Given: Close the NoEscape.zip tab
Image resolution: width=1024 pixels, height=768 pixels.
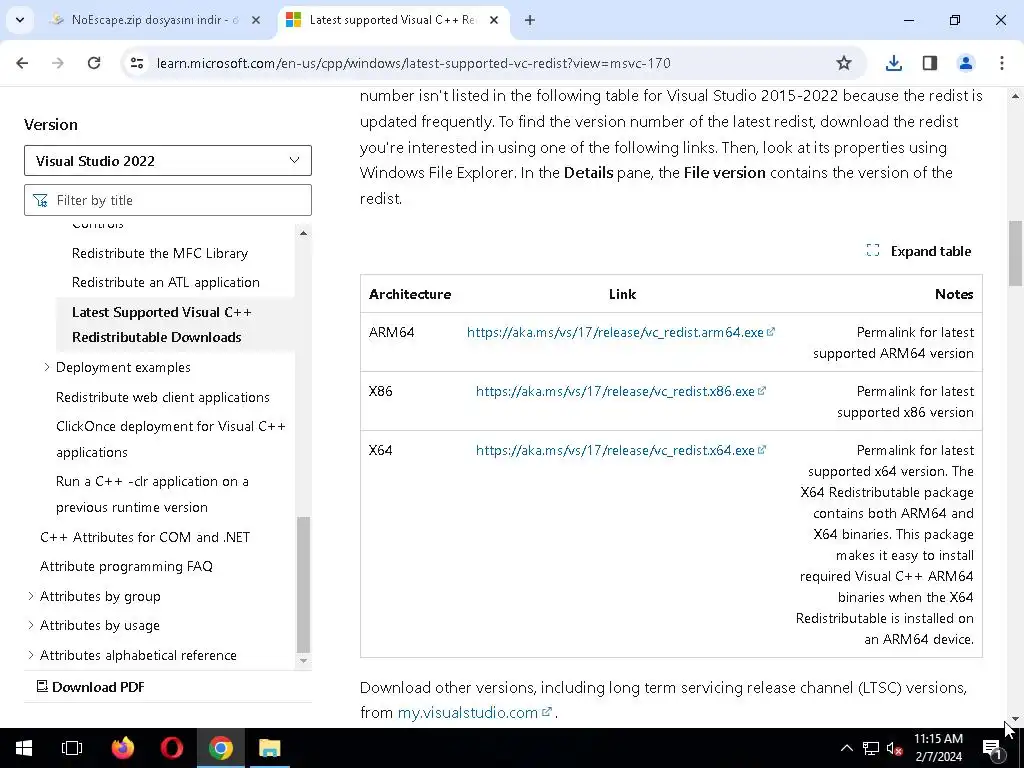Looking at the screenshot, I should [256, 20].
